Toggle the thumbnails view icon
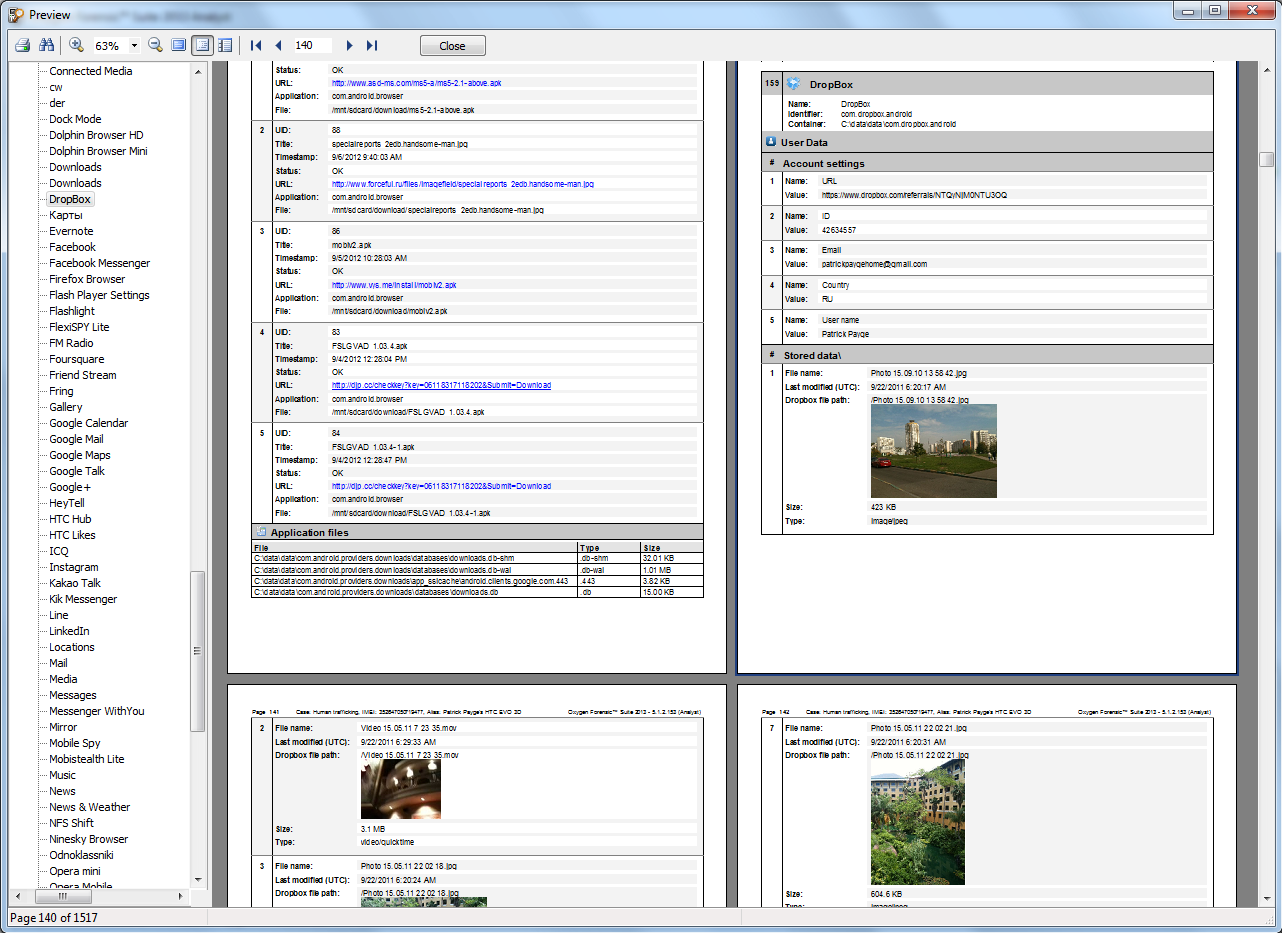 coord(225,45)
